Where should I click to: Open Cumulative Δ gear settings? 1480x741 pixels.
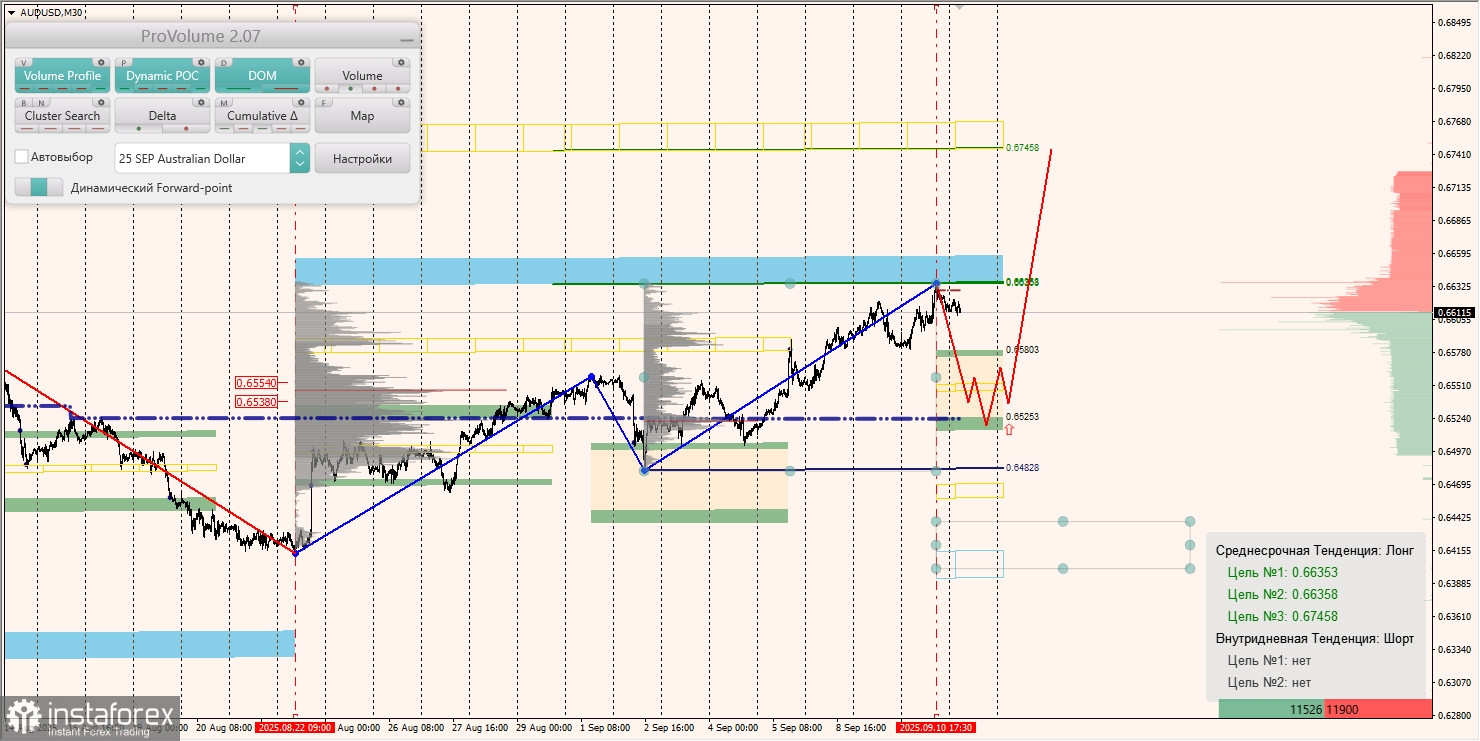301,102
